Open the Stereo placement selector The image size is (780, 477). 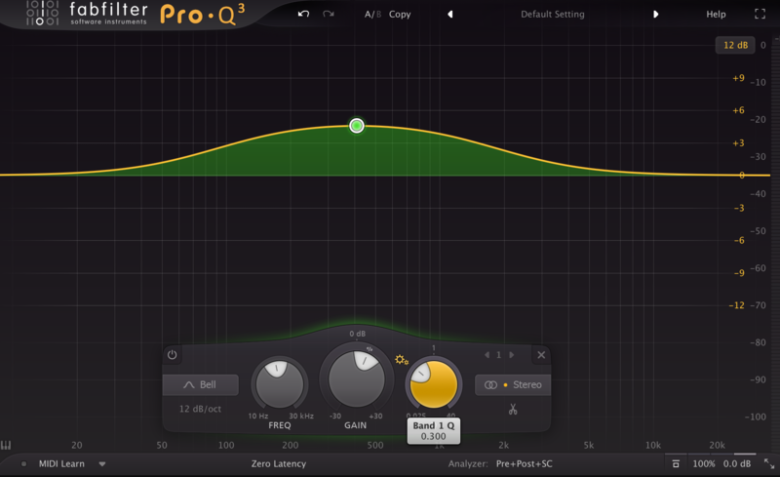pyautogui.click(x=513, y=384)
